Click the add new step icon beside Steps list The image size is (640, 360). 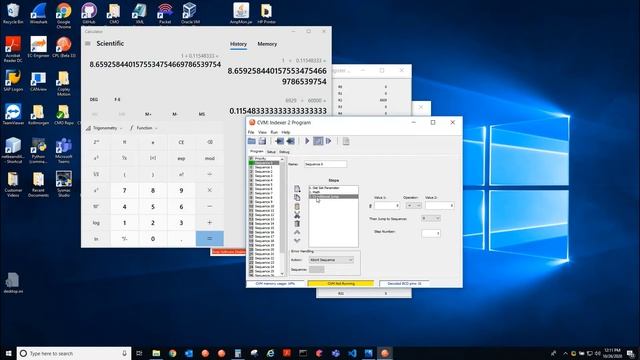(x=297, y=189)
